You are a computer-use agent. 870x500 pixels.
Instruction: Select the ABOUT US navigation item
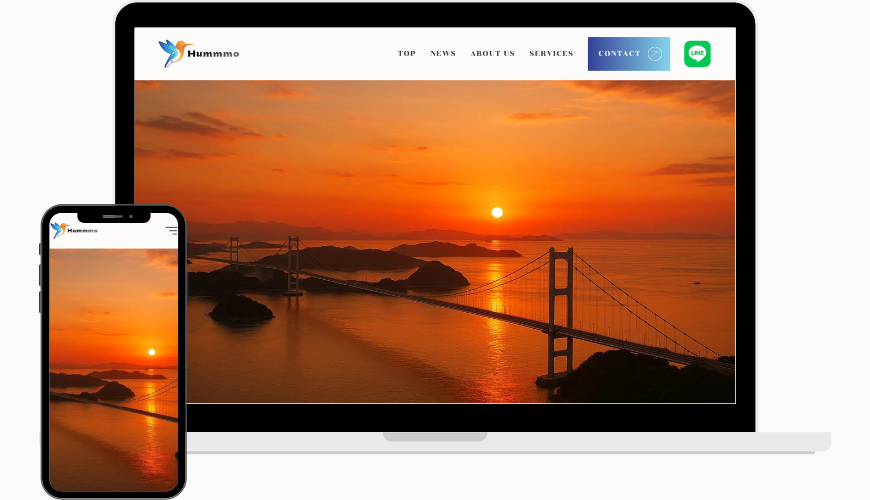pyautogui.click(x=493, y=53)
